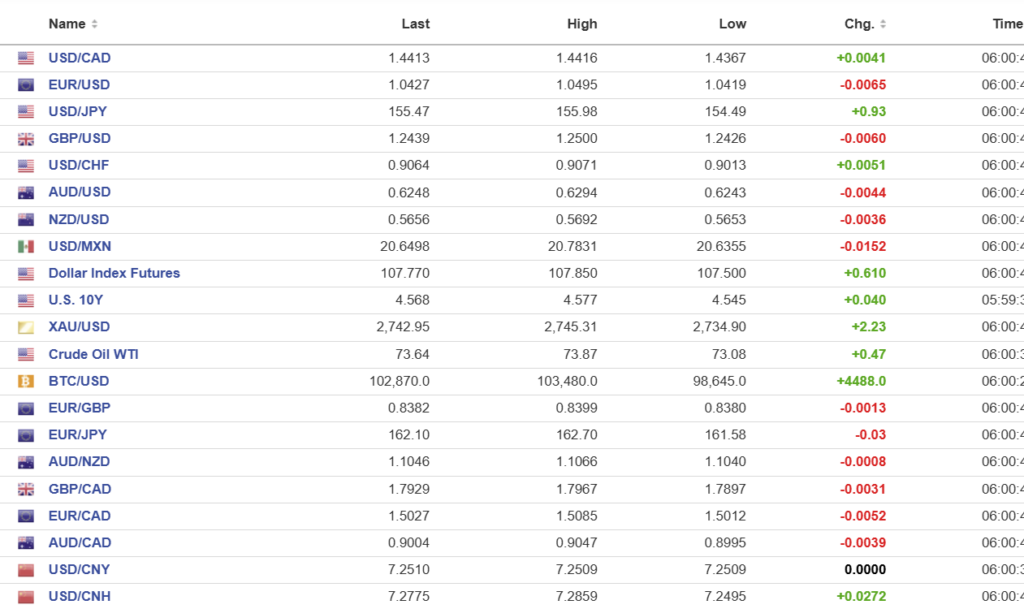Open the U.S. 10Y yield link
1024x609 pixels.
pos(76,300)
